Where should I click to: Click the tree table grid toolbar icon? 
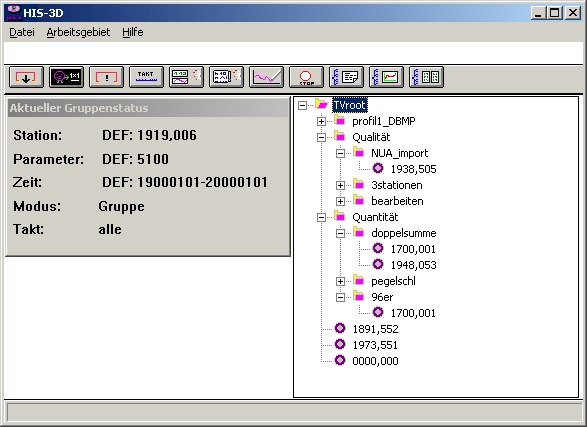point(427,77)
